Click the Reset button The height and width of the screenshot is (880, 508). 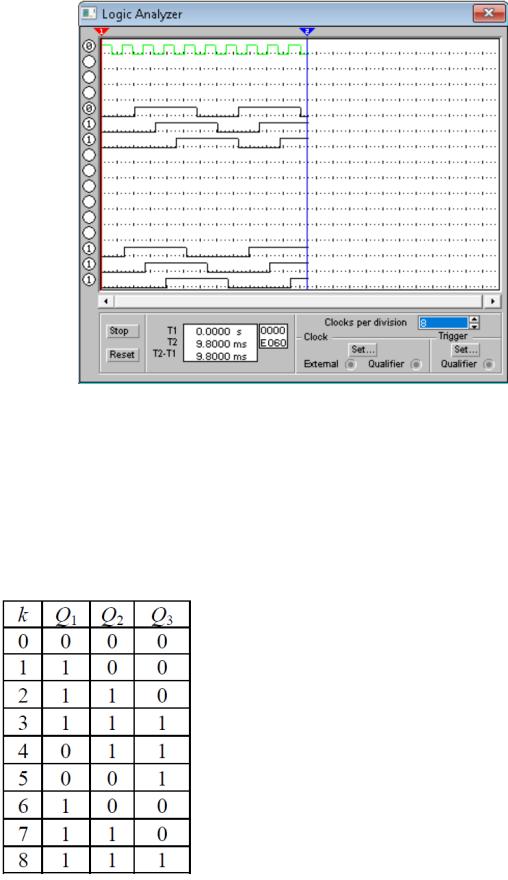[x=122, y=355]
